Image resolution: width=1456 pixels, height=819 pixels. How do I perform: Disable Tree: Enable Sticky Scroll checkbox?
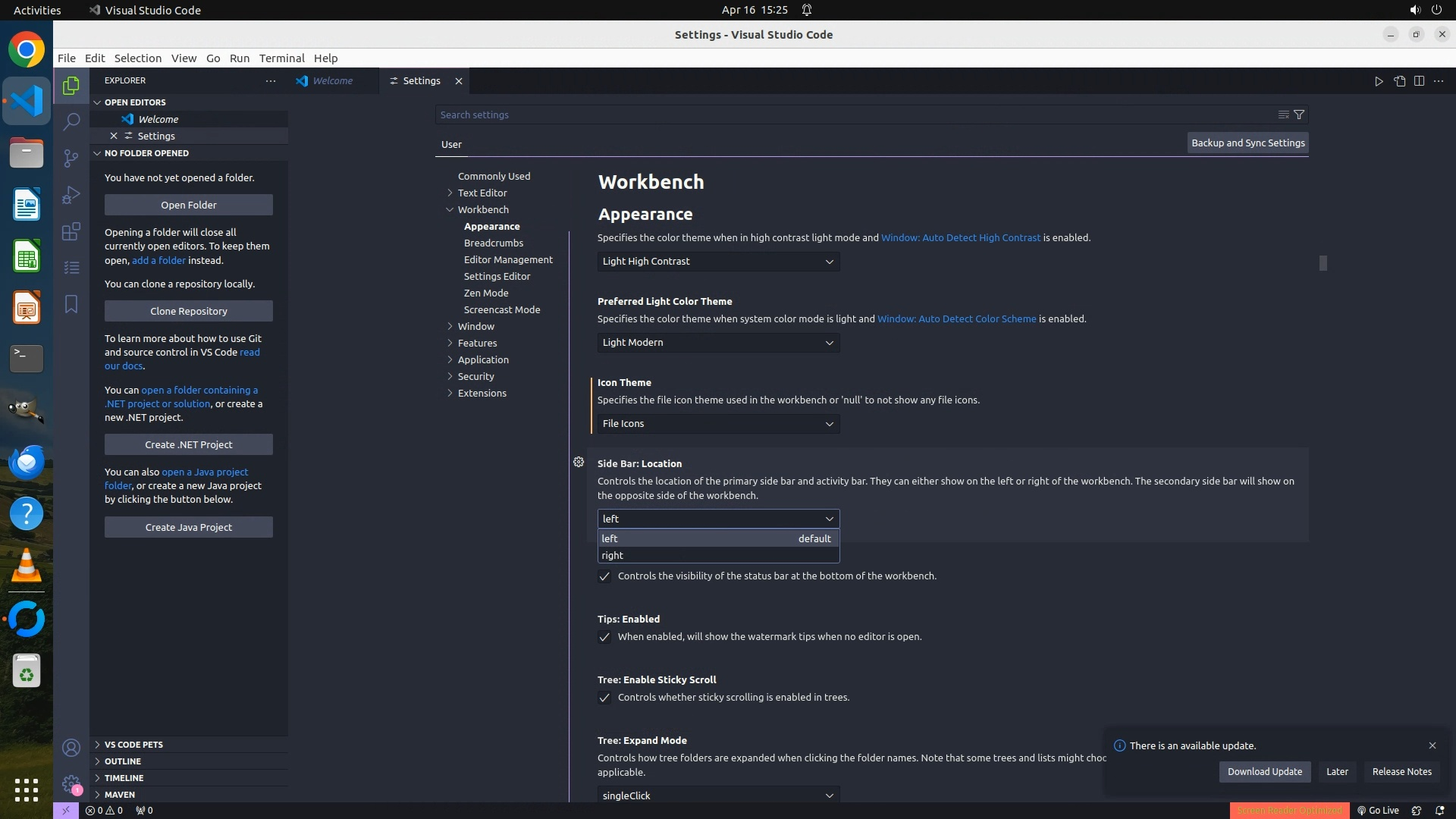point(604,698)
